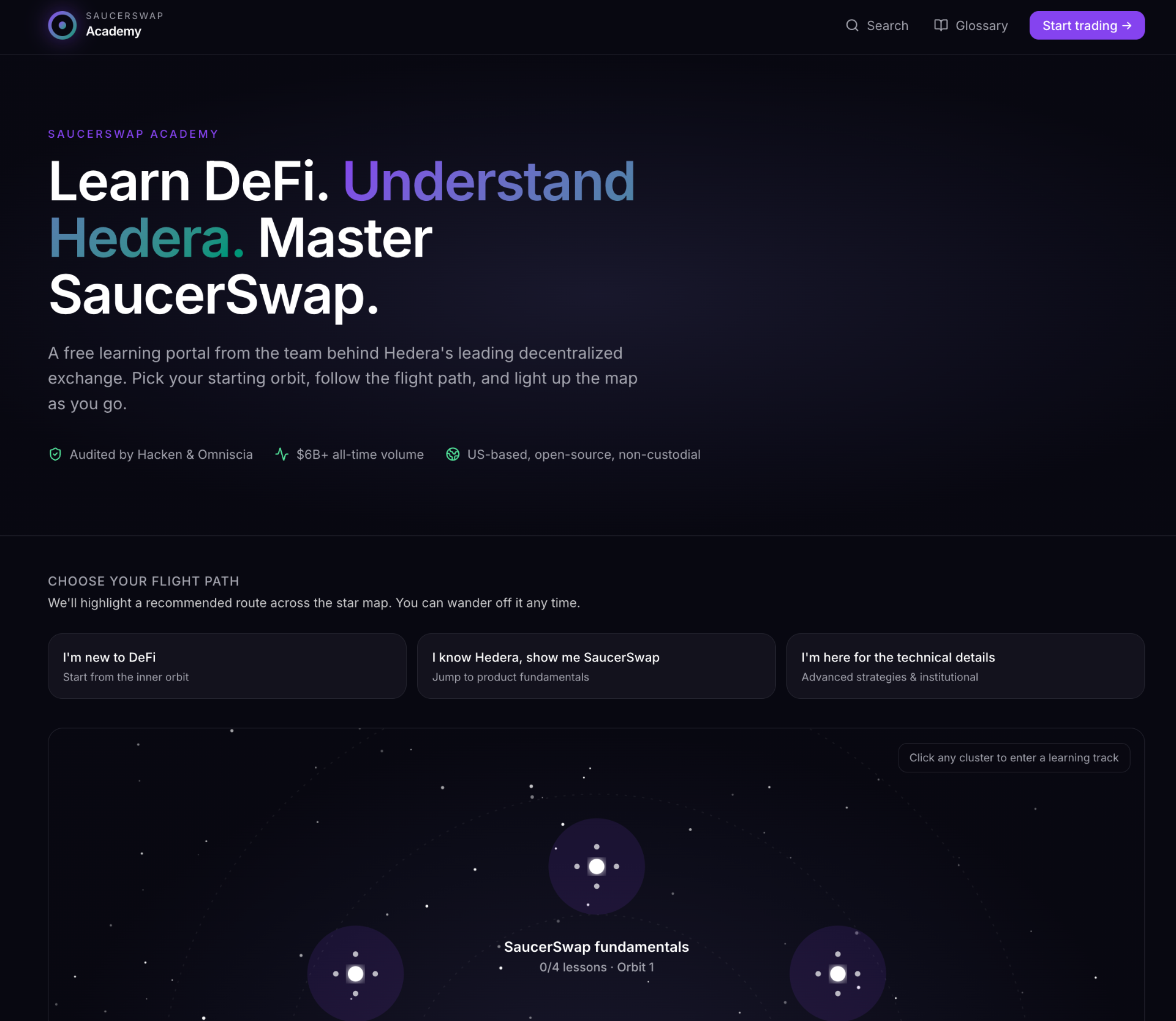This screenshot has width=1176, height=1021.
Task: Click the activity pulse icon beside $6B+ volume
Action: 282,454
